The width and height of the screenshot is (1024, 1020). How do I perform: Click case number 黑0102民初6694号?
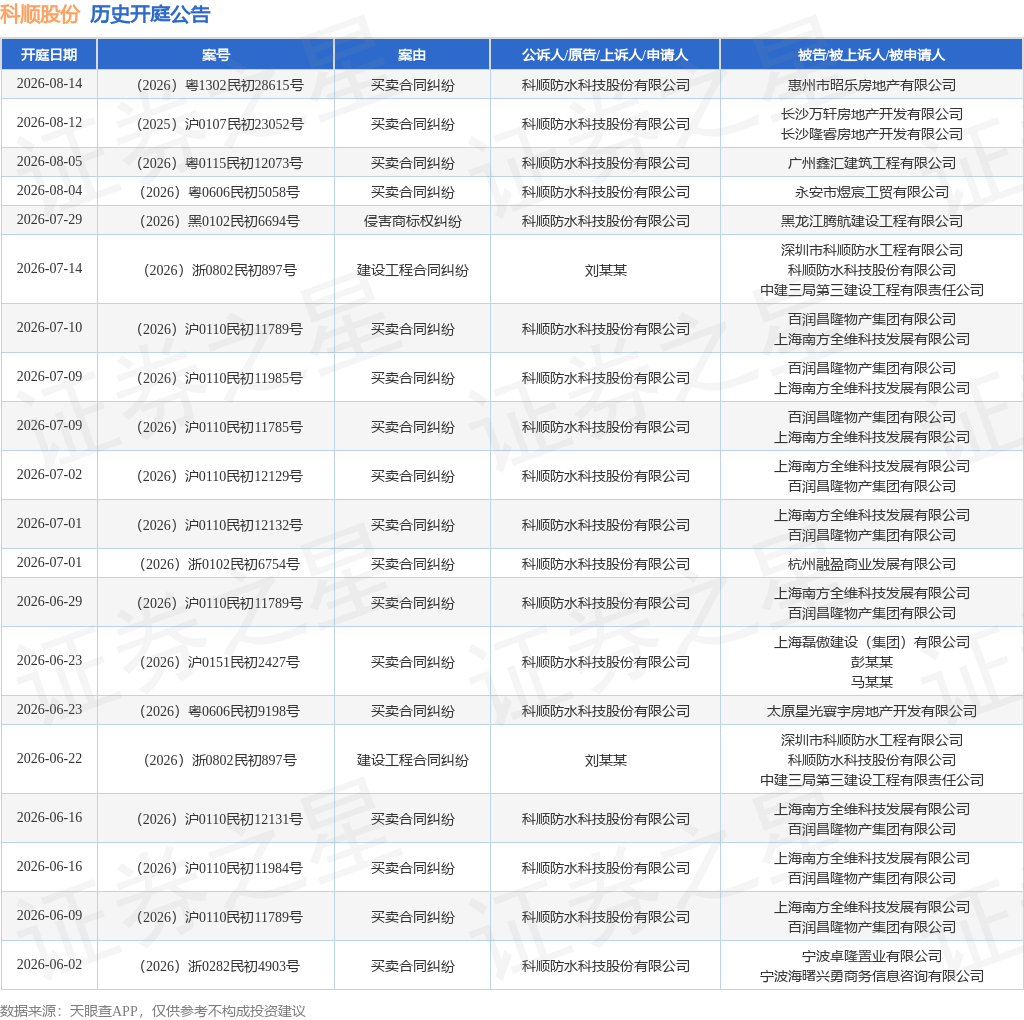pos(220,221)
